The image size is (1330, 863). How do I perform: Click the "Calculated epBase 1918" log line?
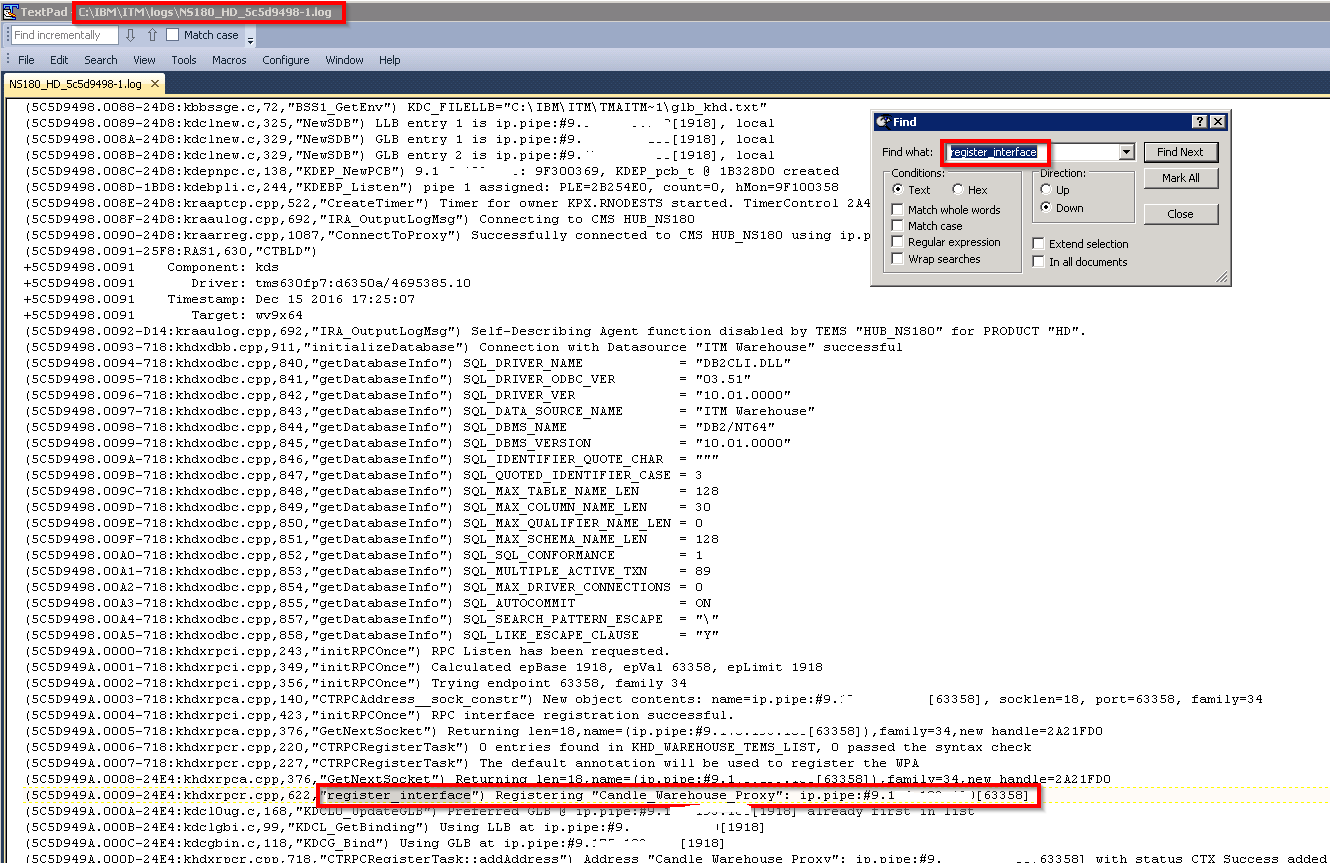[424, 667]
